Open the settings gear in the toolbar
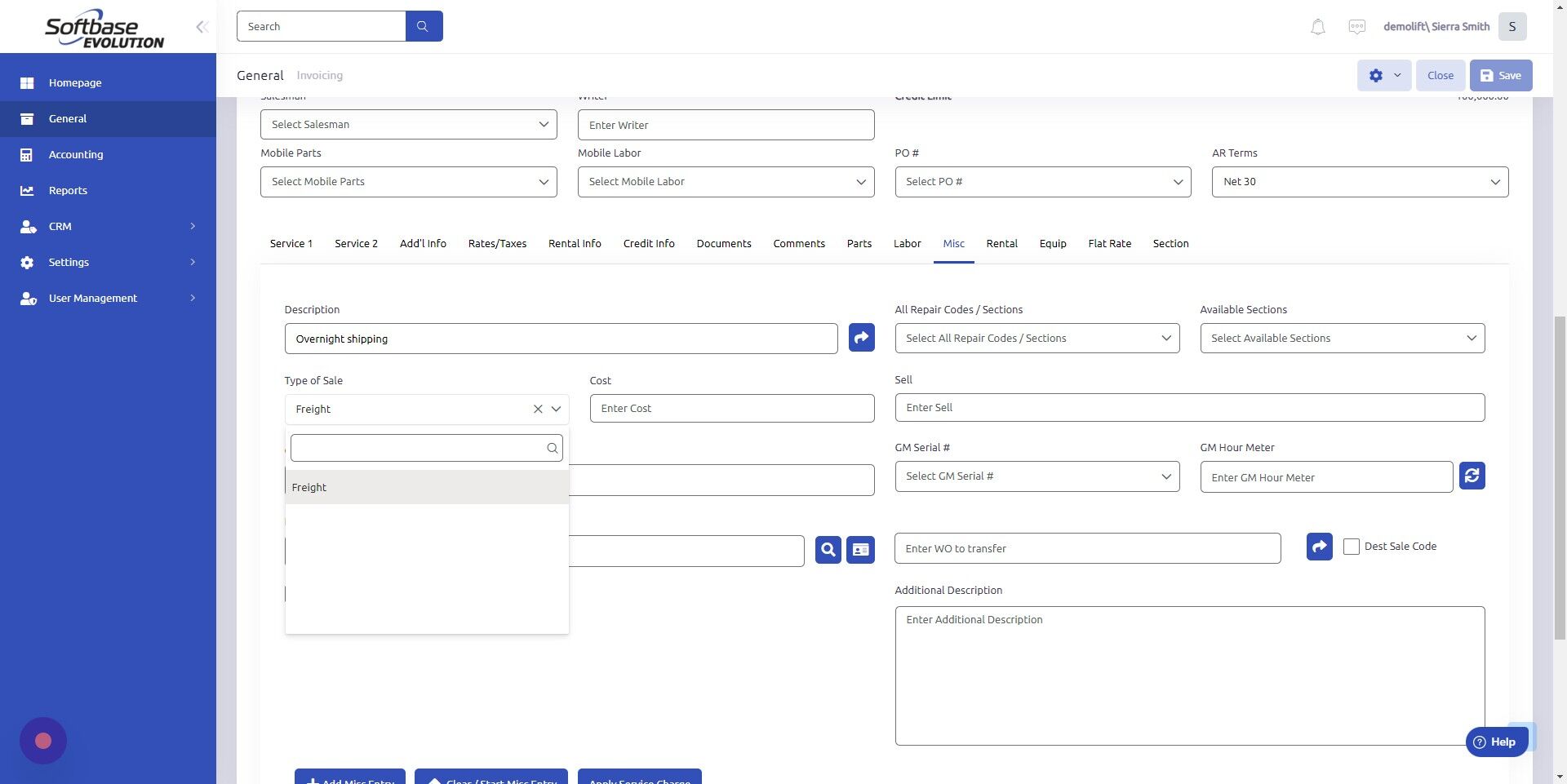This screenshot has width=1567, height=784. [x=1377, y=75]
